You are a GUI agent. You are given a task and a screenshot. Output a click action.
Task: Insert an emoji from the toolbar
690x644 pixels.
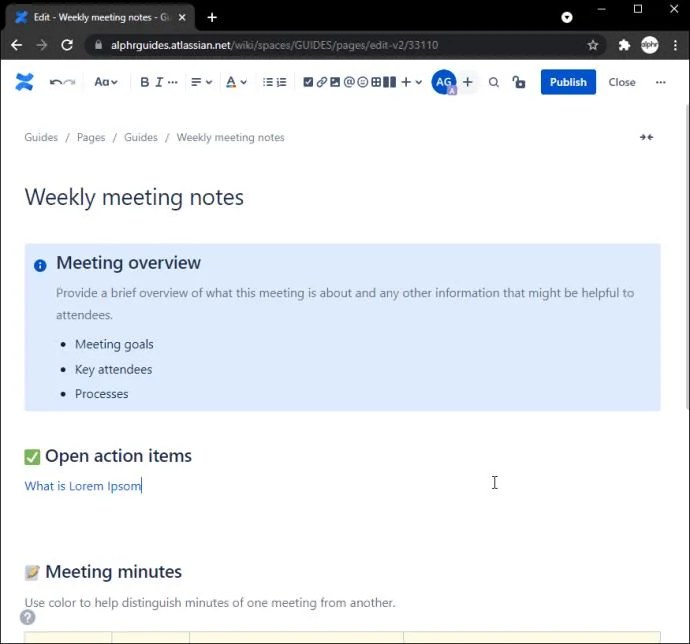363,82
